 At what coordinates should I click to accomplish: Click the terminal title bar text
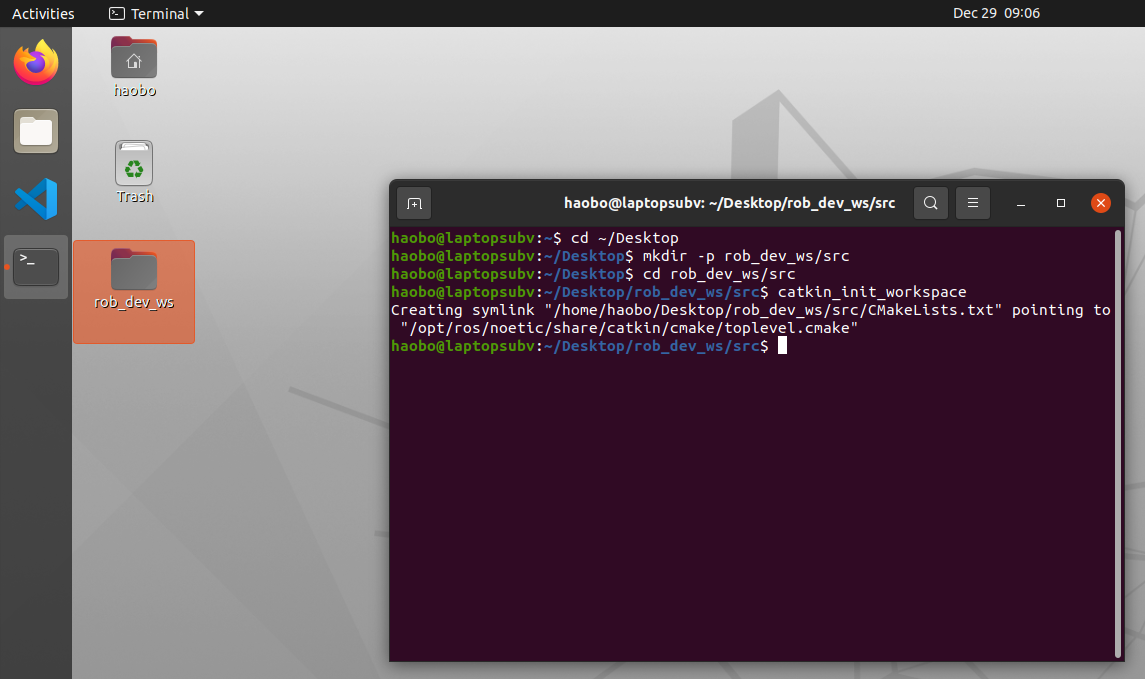(x=729, y=203)
